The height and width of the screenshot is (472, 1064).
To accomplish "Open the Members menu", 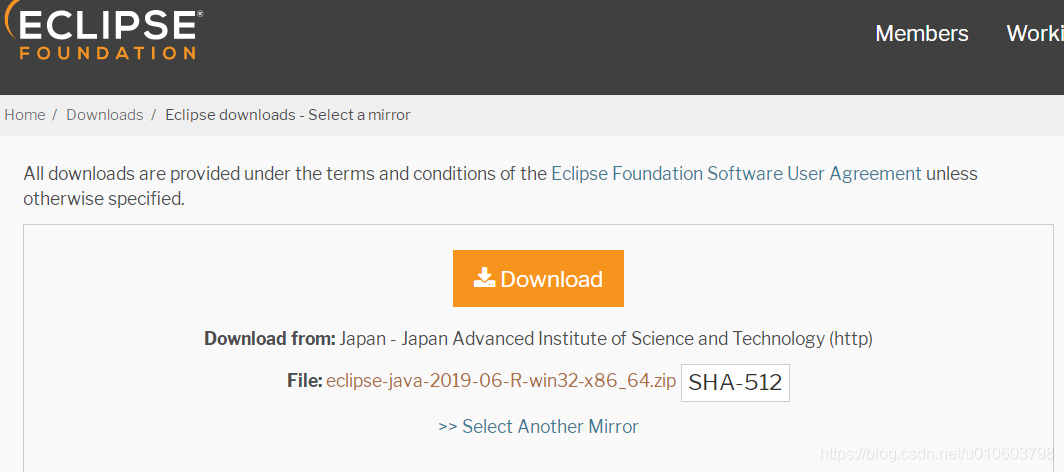I will (x=922, y=33).
